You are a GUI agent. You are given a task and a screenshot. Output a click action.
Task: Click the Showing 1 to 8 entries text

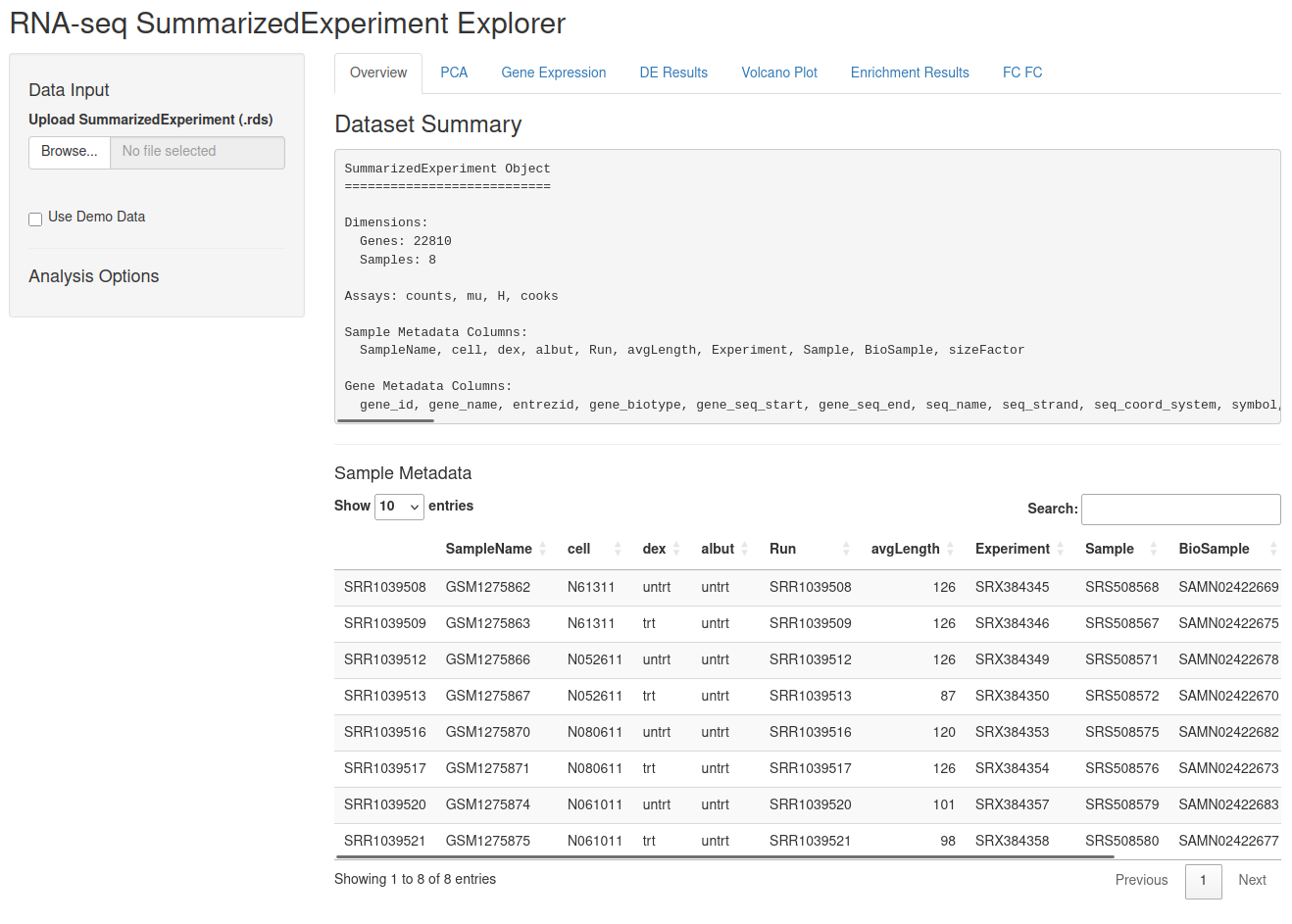[415, 879]
